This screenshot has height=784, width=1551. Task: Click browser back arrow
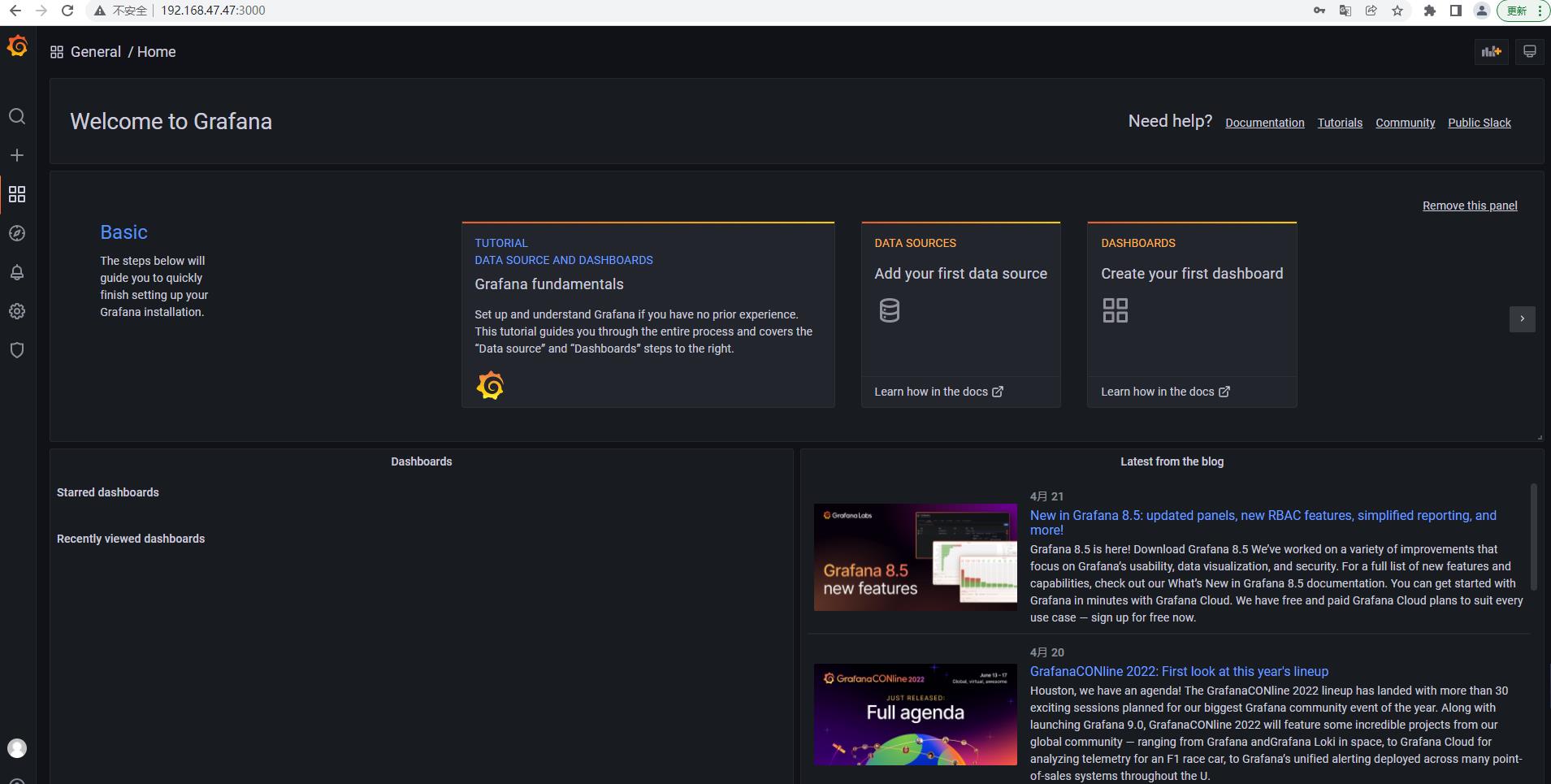(x=15, y=11)
